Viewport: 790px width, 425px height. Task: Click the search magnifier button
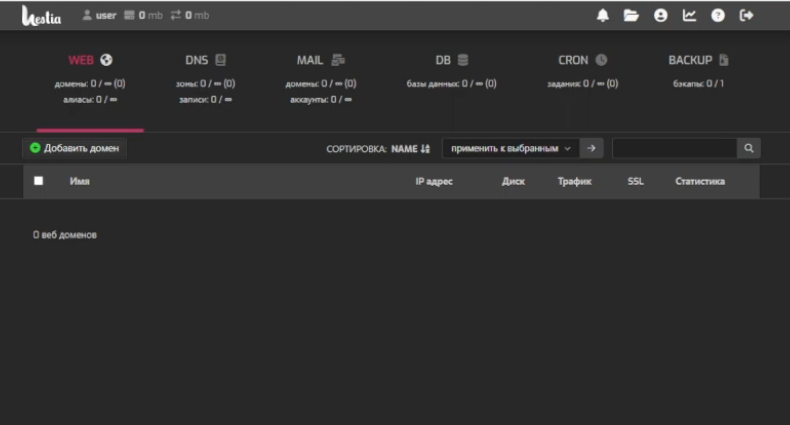(749, 148)
